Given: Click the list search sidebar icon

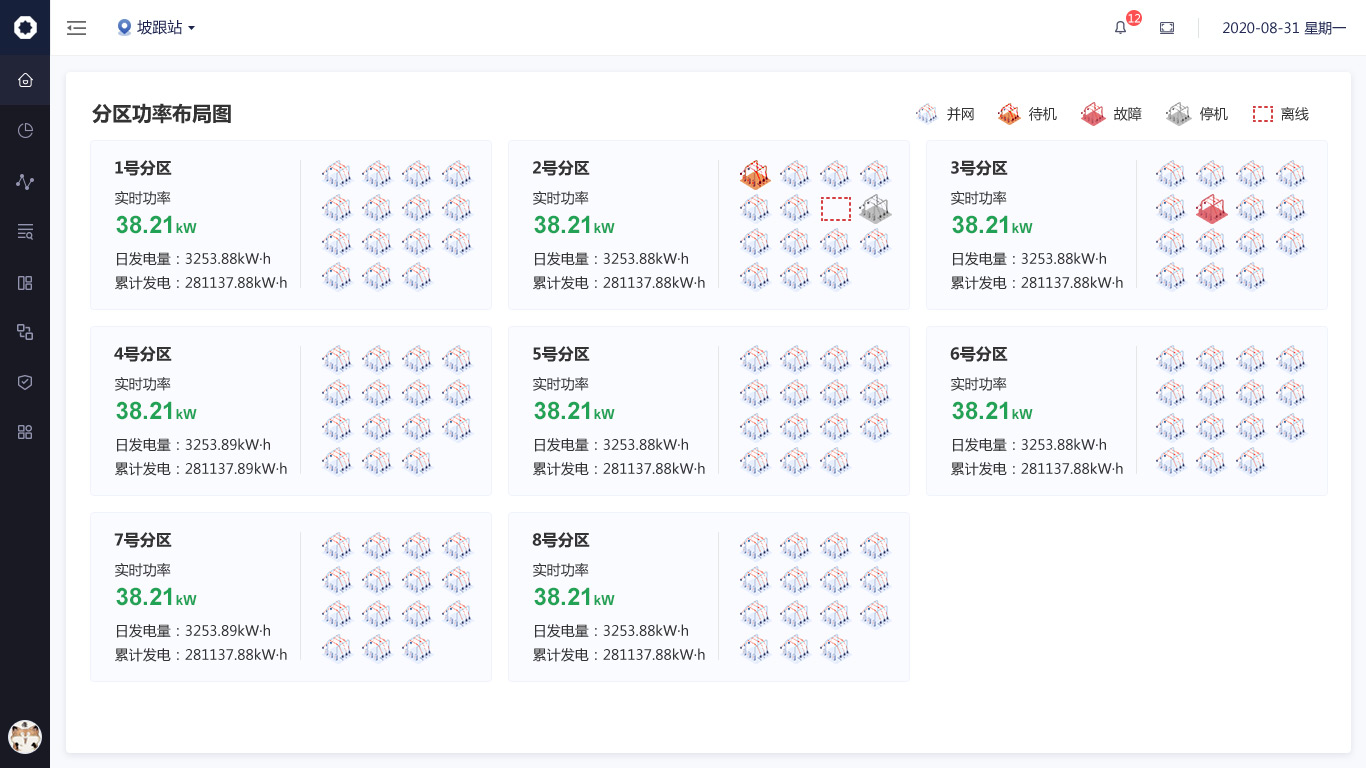Looking at the screenshot, I should 25,232.
